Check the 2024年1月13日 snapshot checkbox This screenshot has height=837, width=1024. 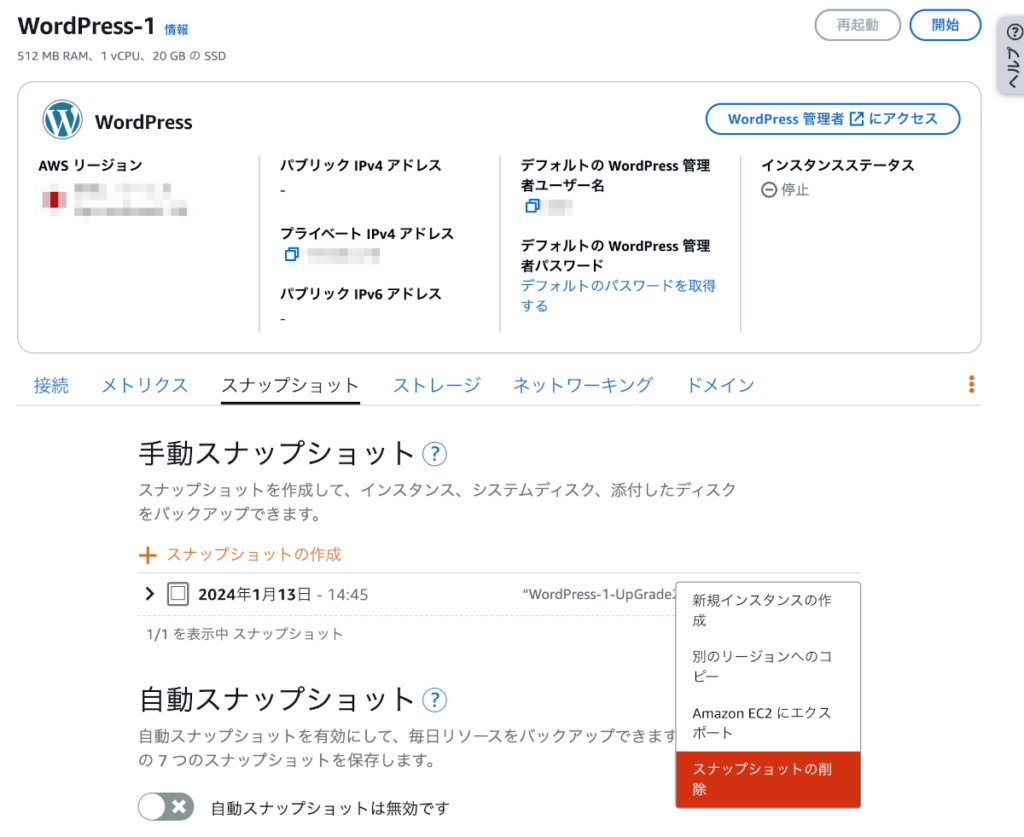178,594
